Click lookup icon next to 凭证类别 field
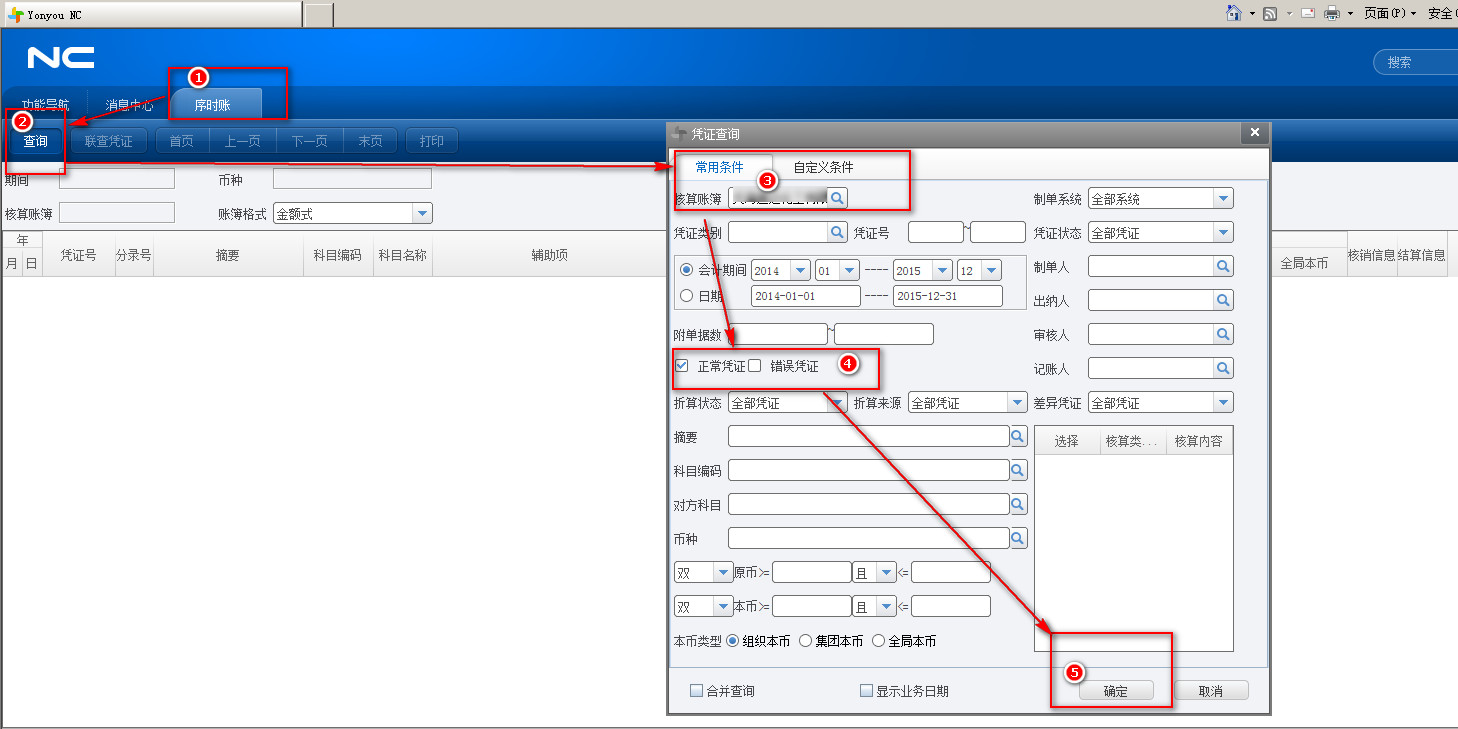This screenshot has width=1458, height=729. [838, 232]
